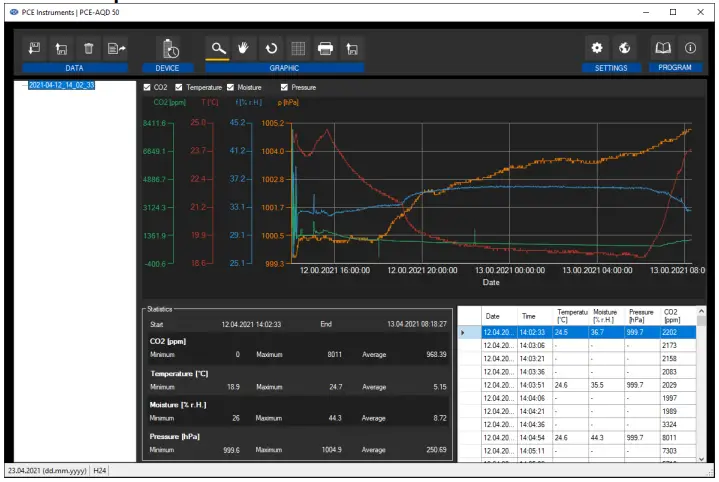The width and height of the screenshot is (719, 482).
Task: Click the DEVICE group label
Action: pos(167,68)
